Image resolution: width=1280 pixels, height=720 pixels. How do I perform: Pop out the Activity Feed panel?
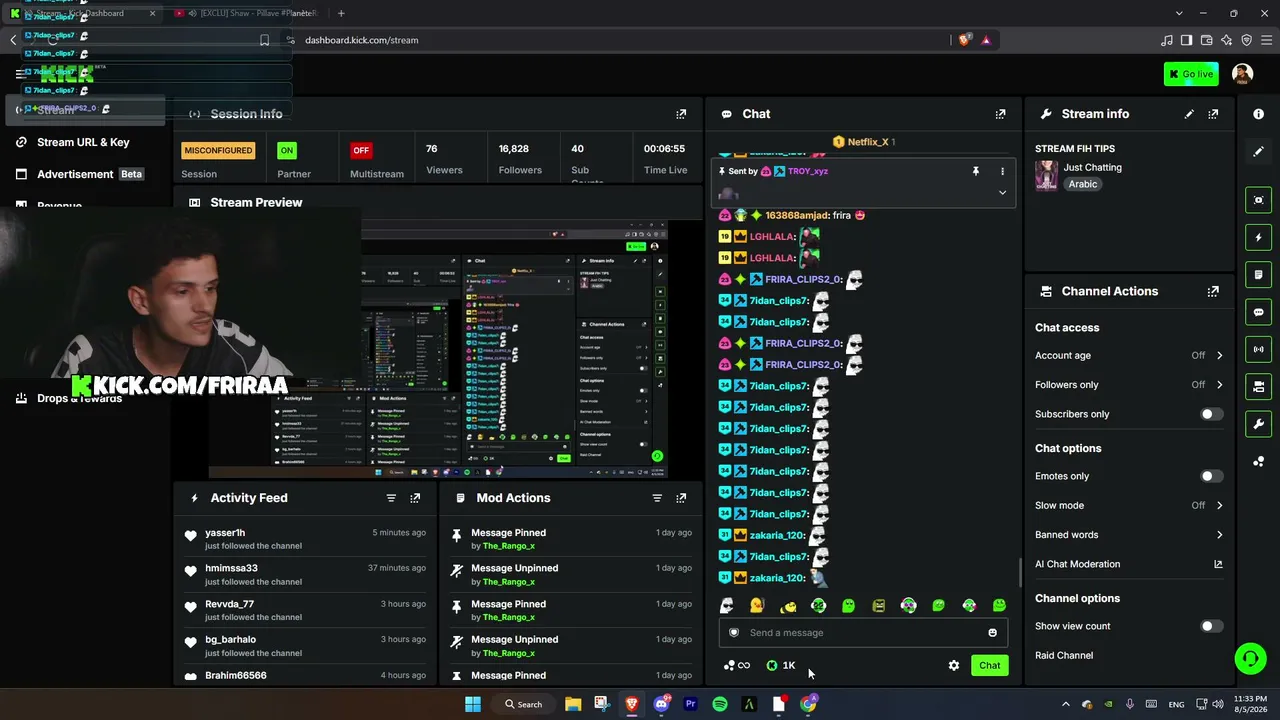(x=415, y=498)
